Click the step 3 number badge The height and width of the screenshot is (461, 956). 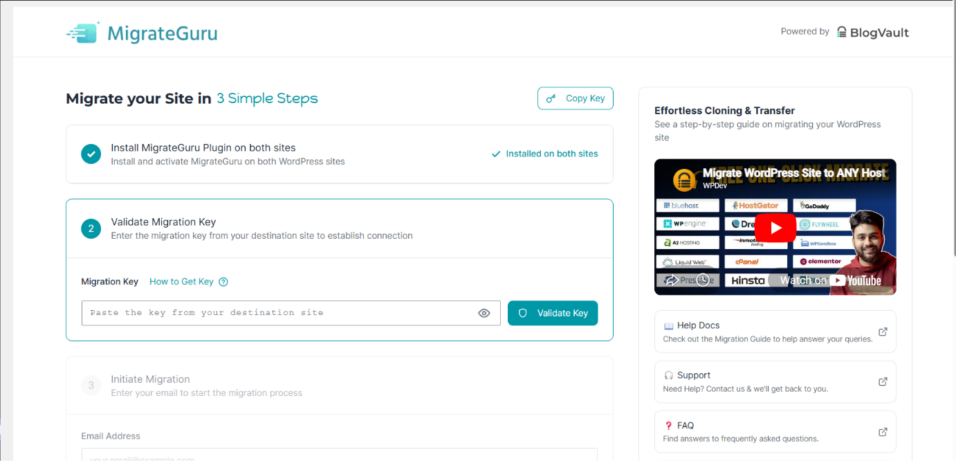tap(91, 385)
